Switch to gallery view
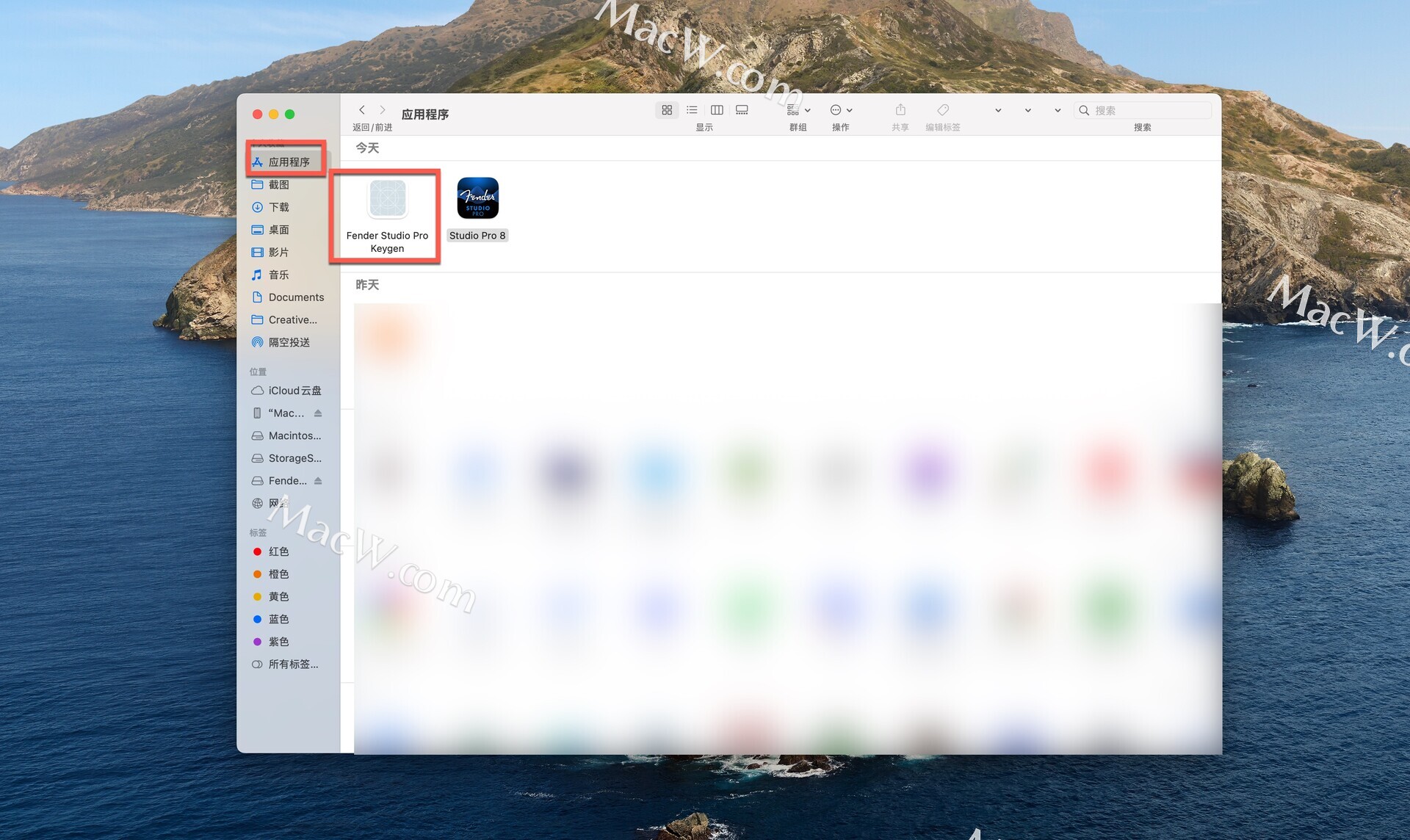1410x840 pixels. [742, 110]
